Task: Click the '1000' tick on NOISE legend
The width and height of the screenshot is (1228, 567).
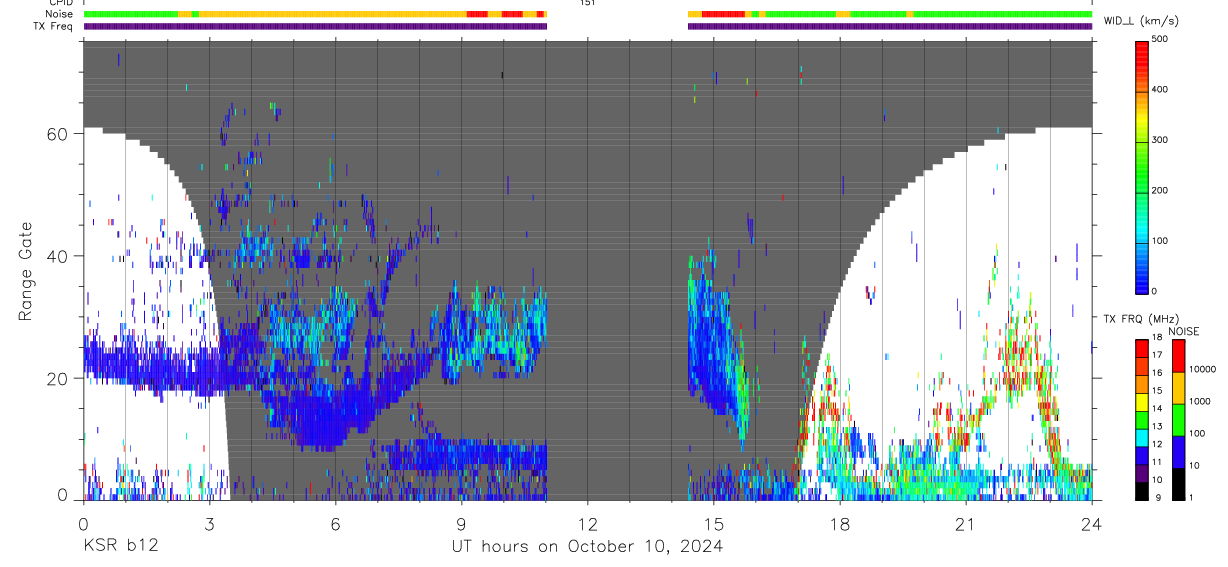Action: pyautogui.click(x=1200, y=401)
